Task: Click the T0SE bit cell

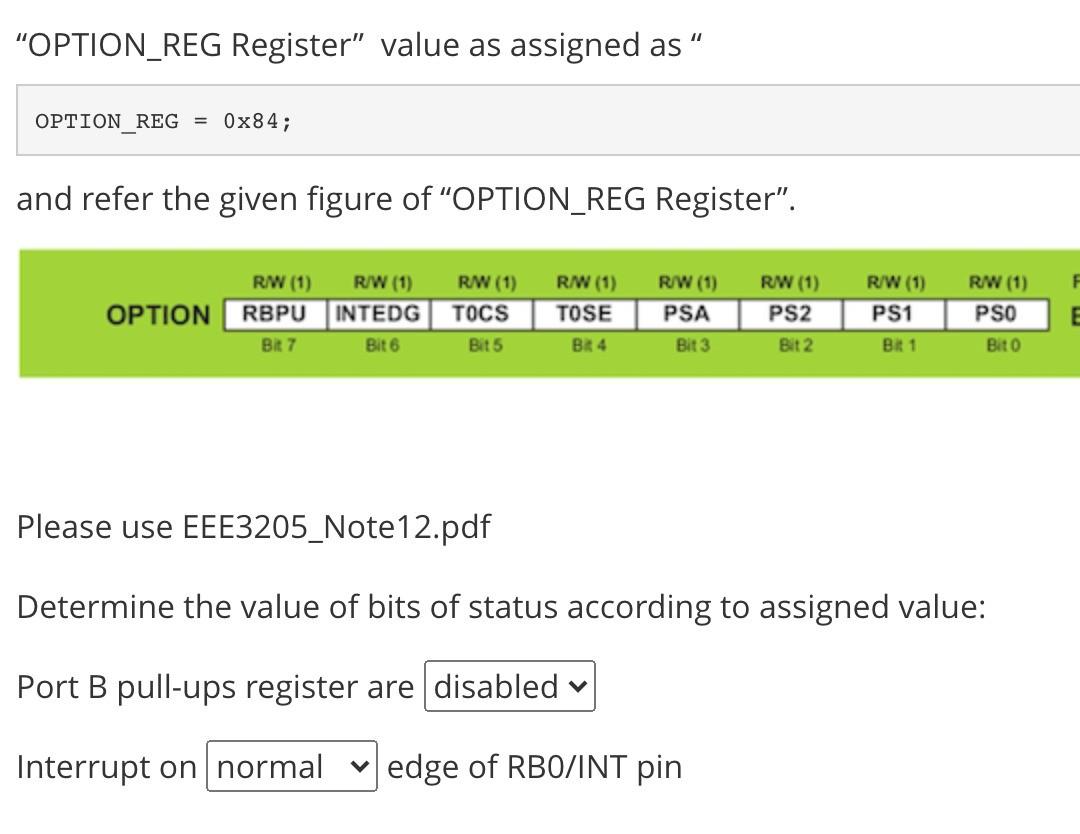Action: (585, 313)
